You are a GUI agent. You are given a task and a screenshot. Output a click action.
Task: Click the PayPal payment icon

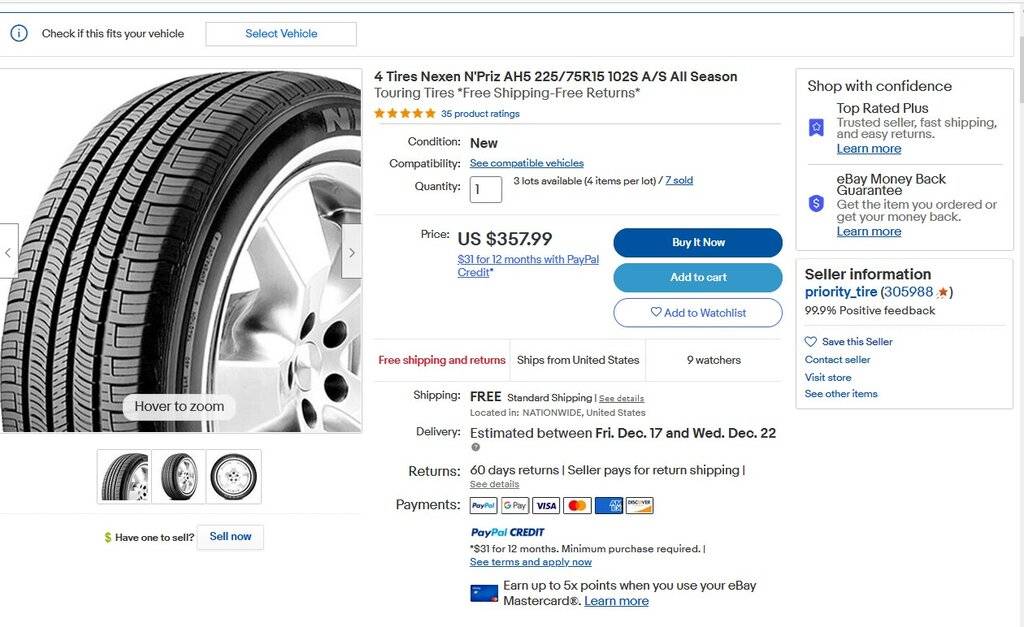pyautogui.click(x=483, y=505)
